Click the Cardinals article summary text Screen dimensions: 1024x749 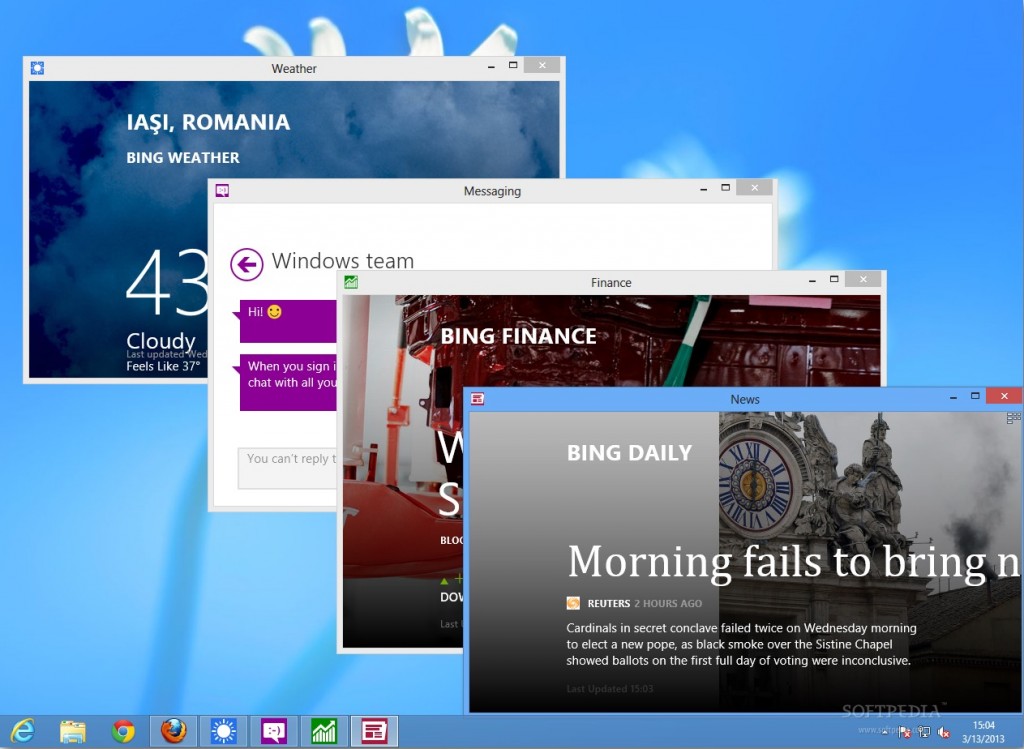(x=741, y=644)
